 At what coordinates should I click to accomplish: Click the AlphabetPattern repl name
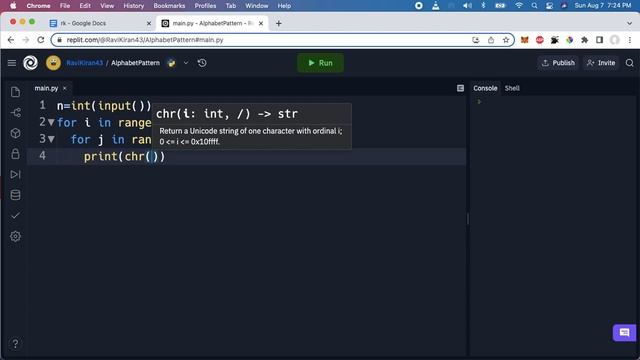pyautogui.click(x=135, y=63)
